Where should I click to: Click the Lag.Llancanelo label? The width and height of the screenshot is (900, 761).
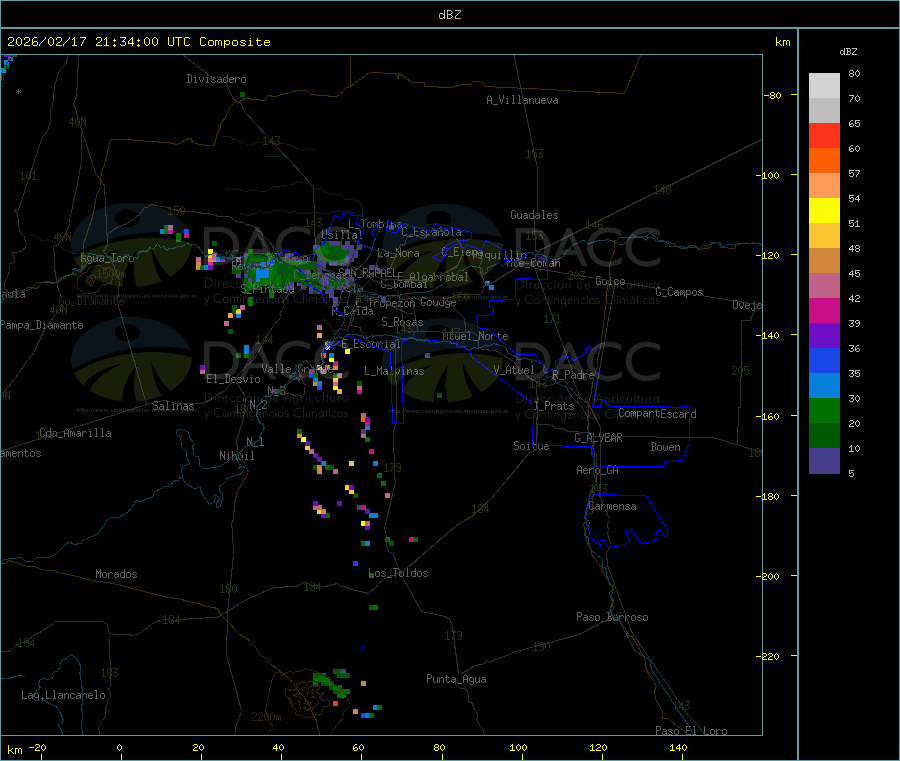coord(64,695)
